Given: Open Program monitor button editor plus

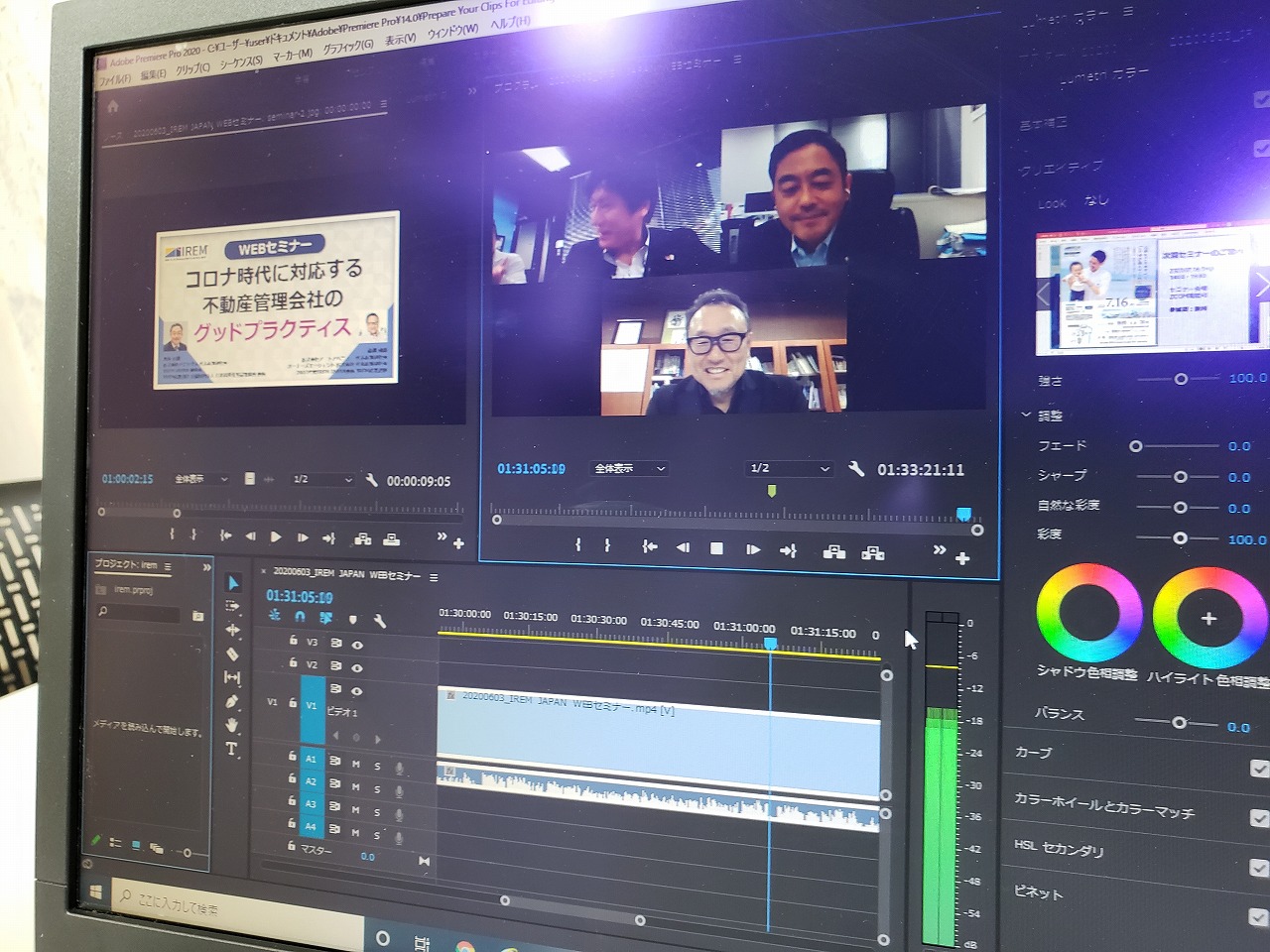Looking at the screenshot, I should [961, 559].
